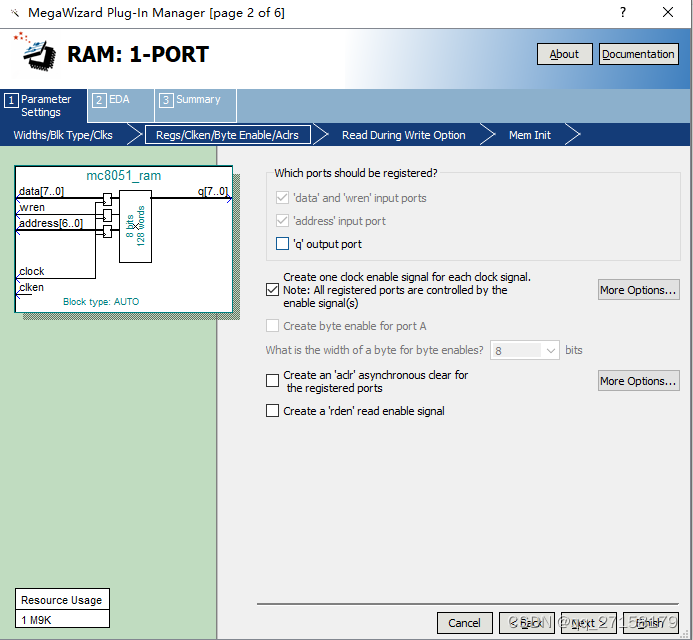Click the mc8051_ram block diagram title
The height and width of the screenshot is (640, 693).
tap(123, 175)
